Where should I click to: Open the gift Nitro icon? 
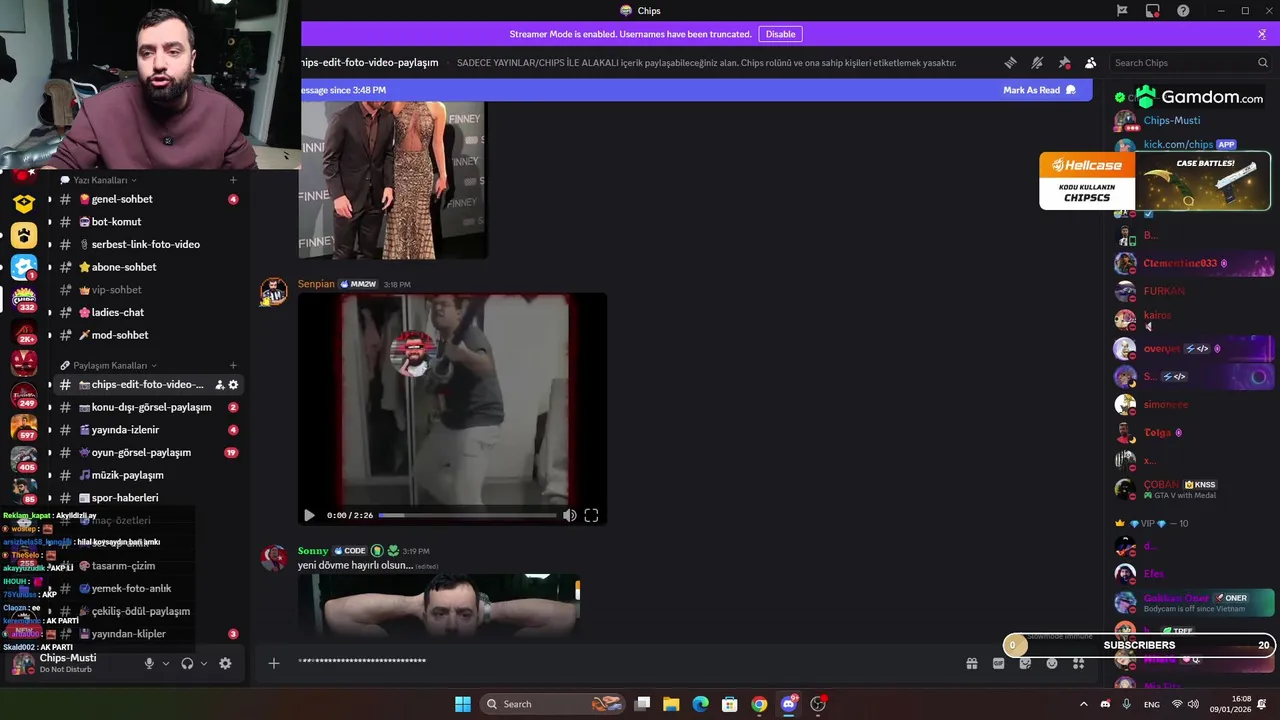(971, 663)
